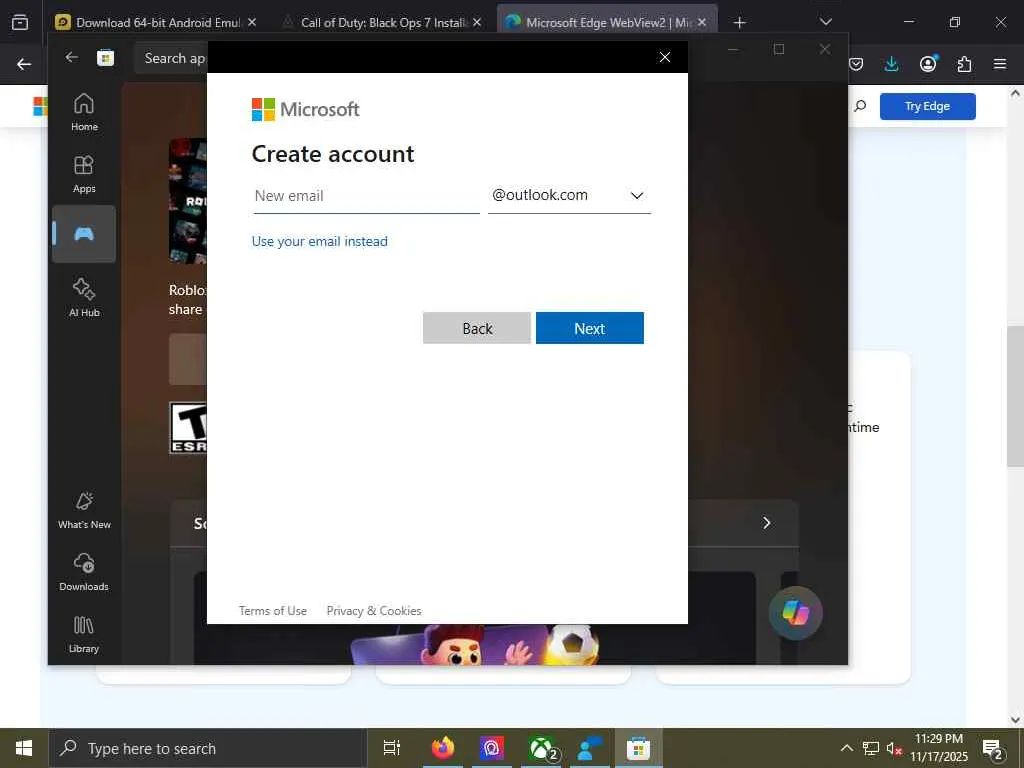Click the browser back arrow
The image size is (1024, 768).
coord(24,64)
